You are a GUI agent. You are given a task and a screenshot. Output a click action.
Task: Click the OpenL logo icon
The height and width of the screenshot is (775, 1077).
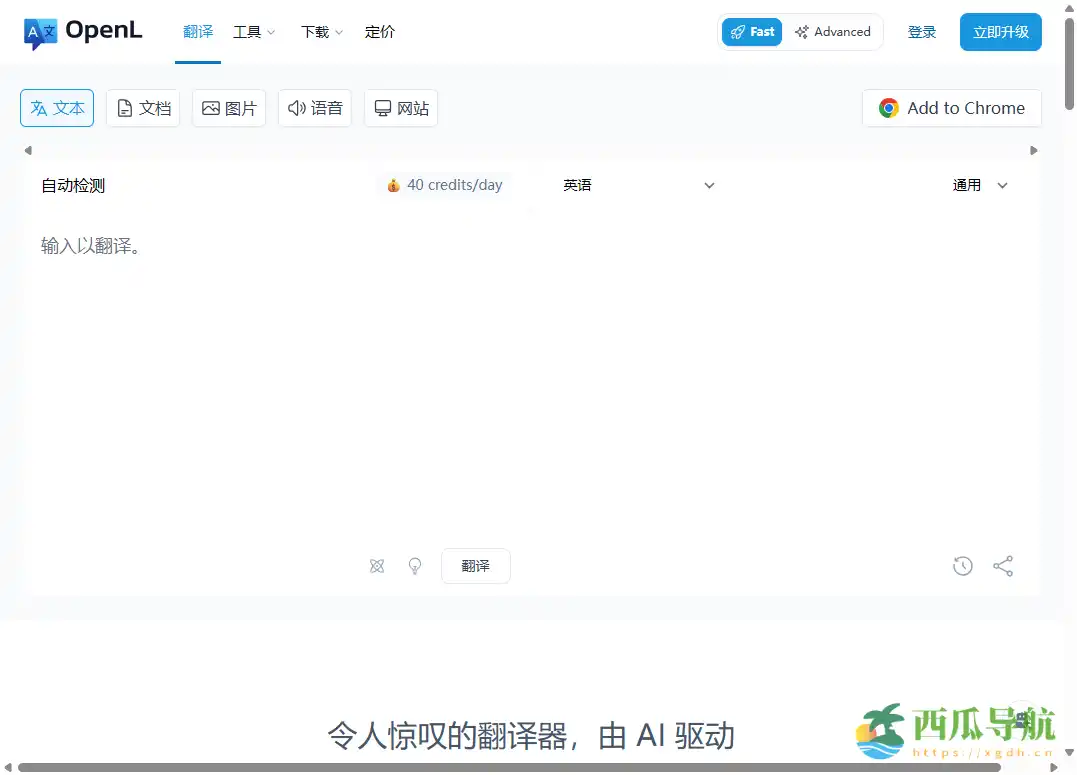[x=40, y=31]
